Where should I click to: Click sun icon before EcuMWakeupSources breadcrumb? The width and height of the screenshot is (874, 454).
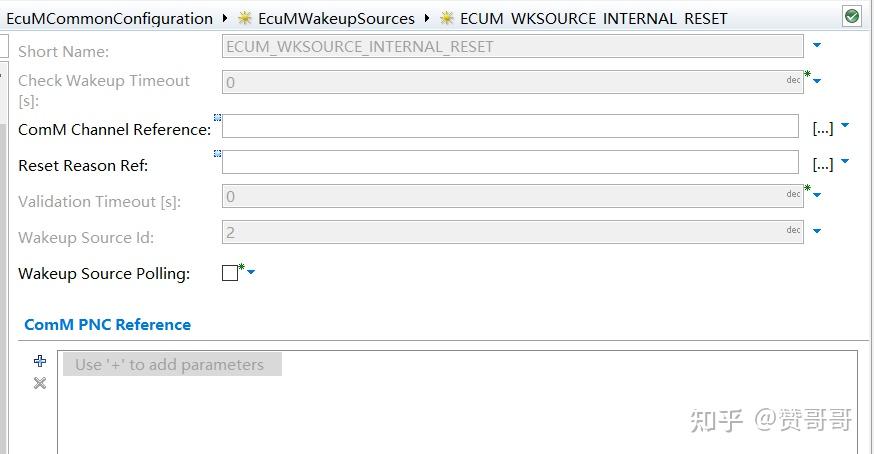coord(245,18)
